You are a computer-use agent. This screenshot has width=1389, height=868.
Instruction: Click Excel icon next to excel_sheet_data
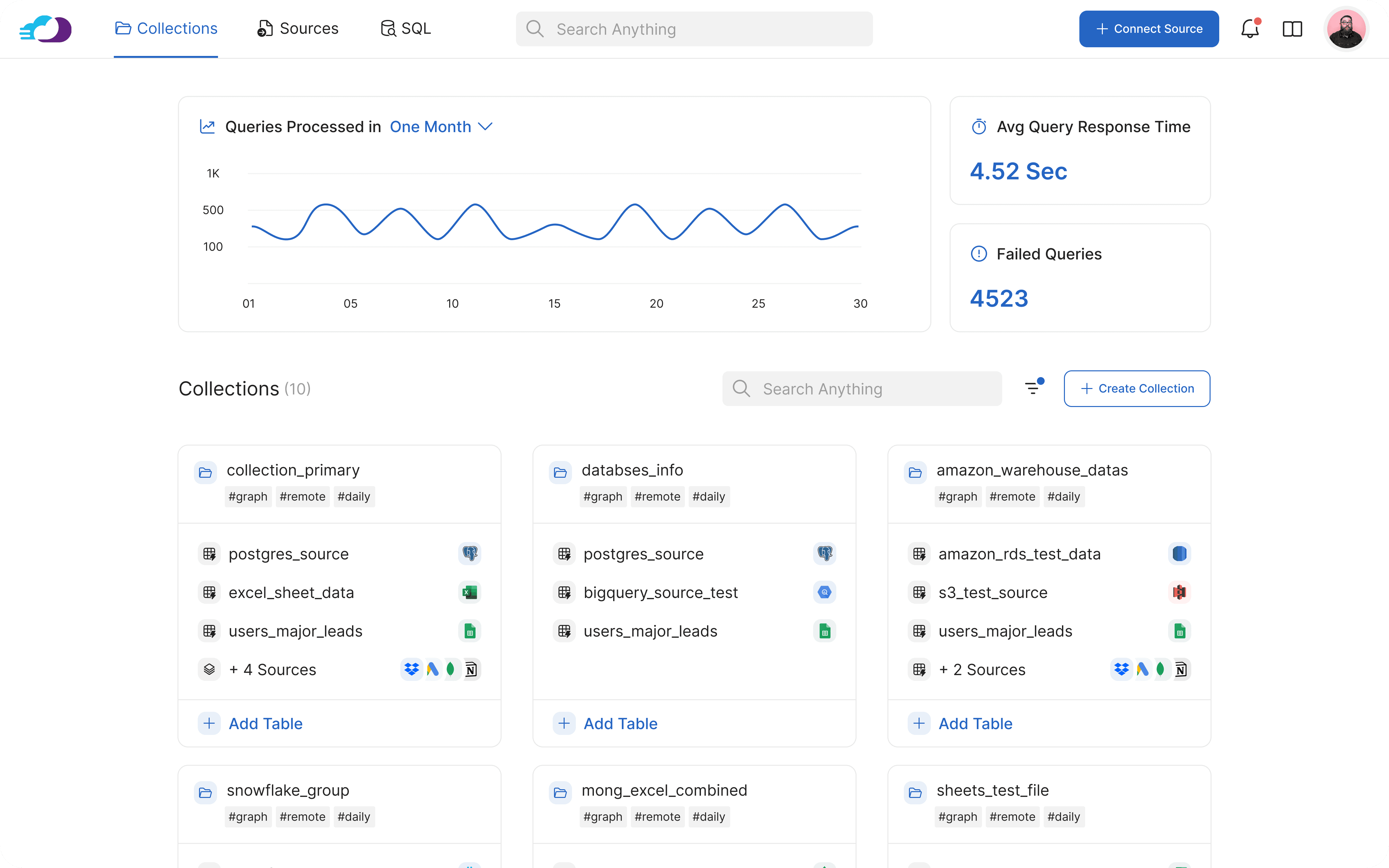pos(470,592)
